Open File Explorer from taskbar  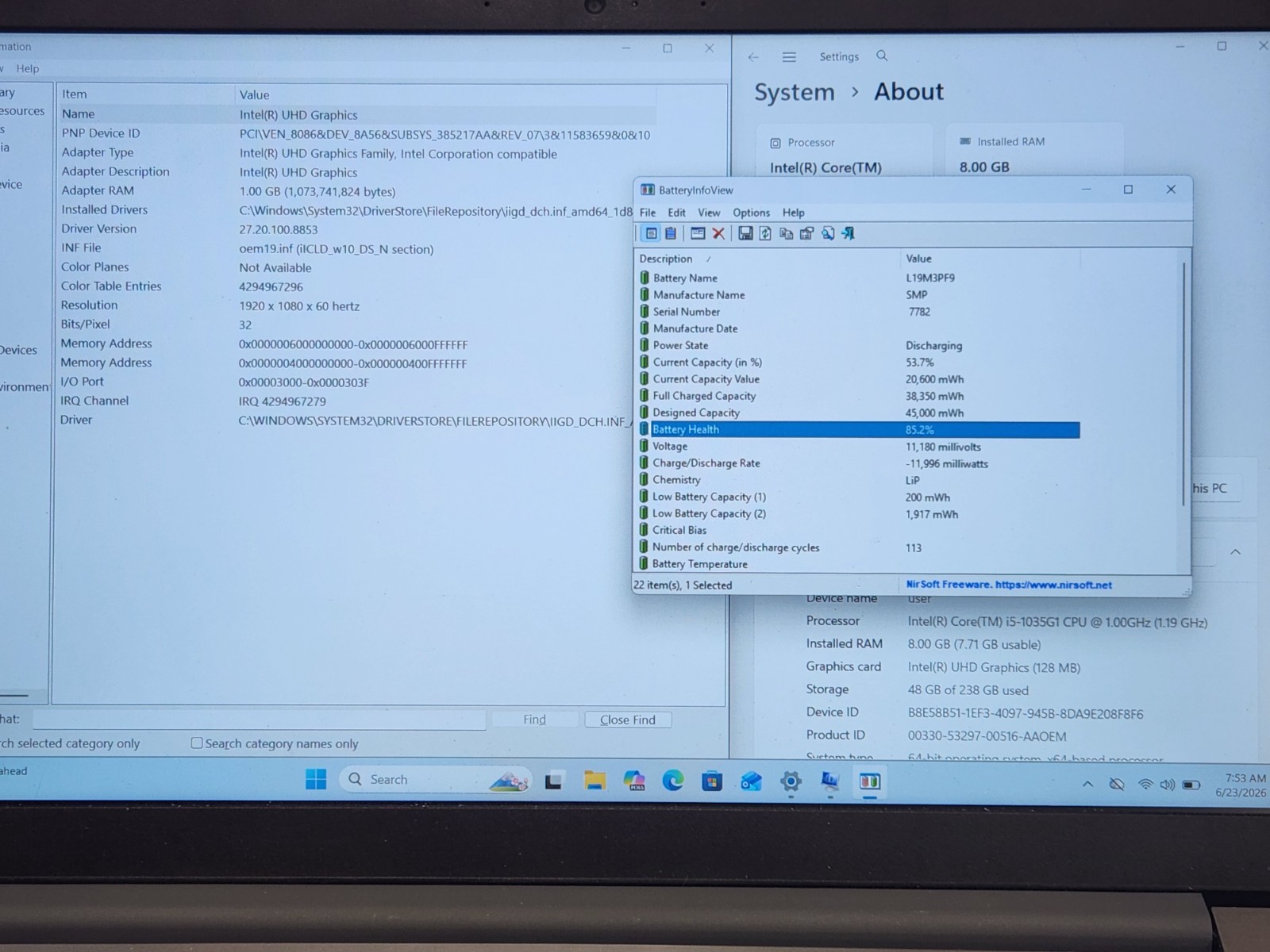point(595,781)
